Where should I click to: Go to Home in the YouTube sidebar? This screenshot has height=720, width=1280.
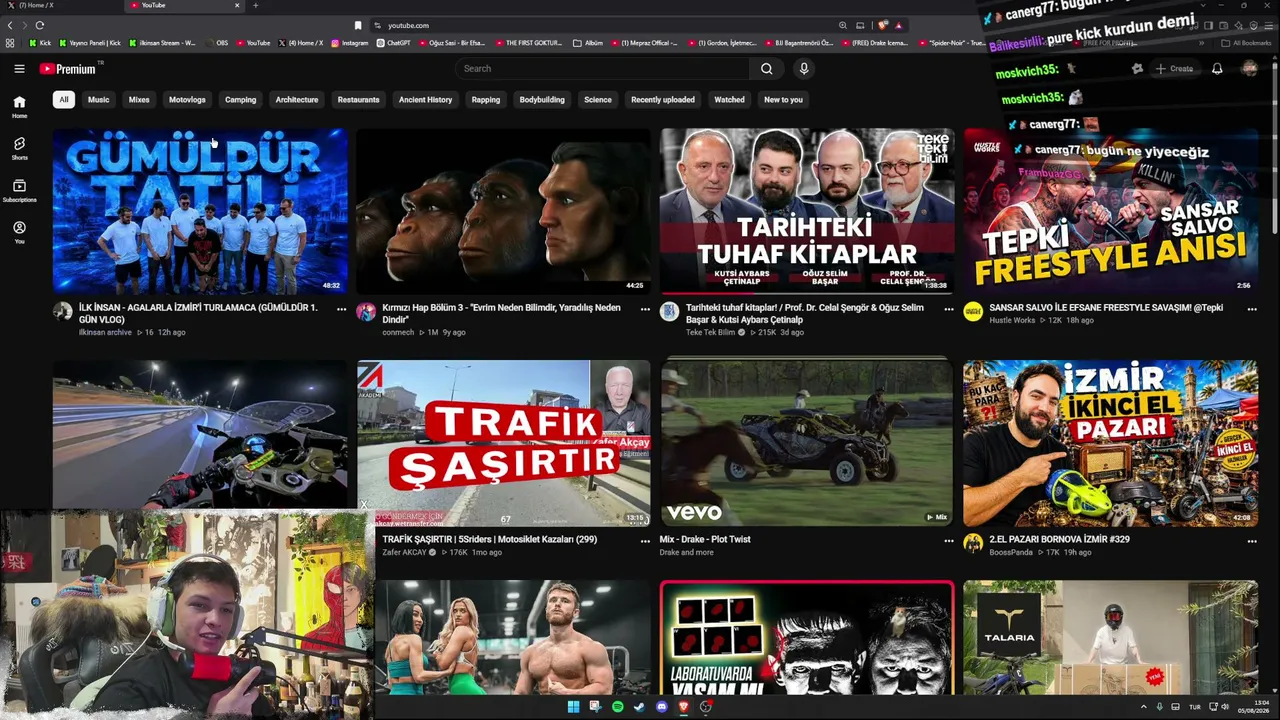pos(19,107)
